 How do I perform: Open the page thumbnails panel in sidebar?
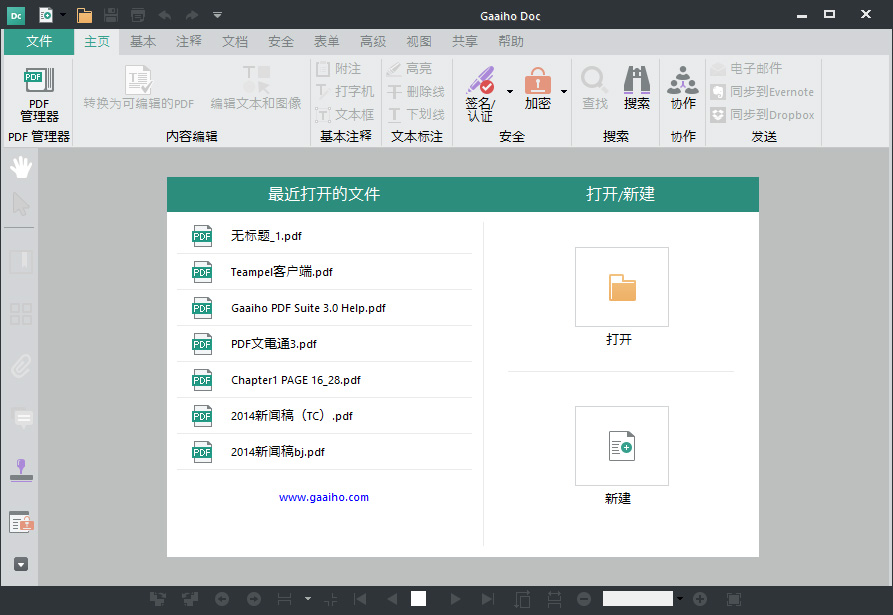21,314
